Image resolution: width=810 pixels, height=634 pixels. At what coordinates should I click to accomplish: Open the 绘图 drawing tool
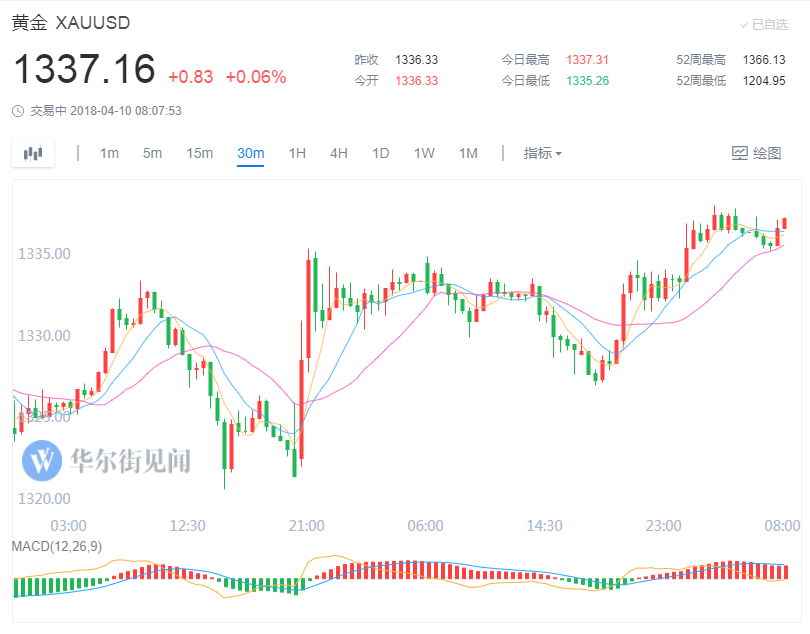pyautogui.click(x=756, y=153)
